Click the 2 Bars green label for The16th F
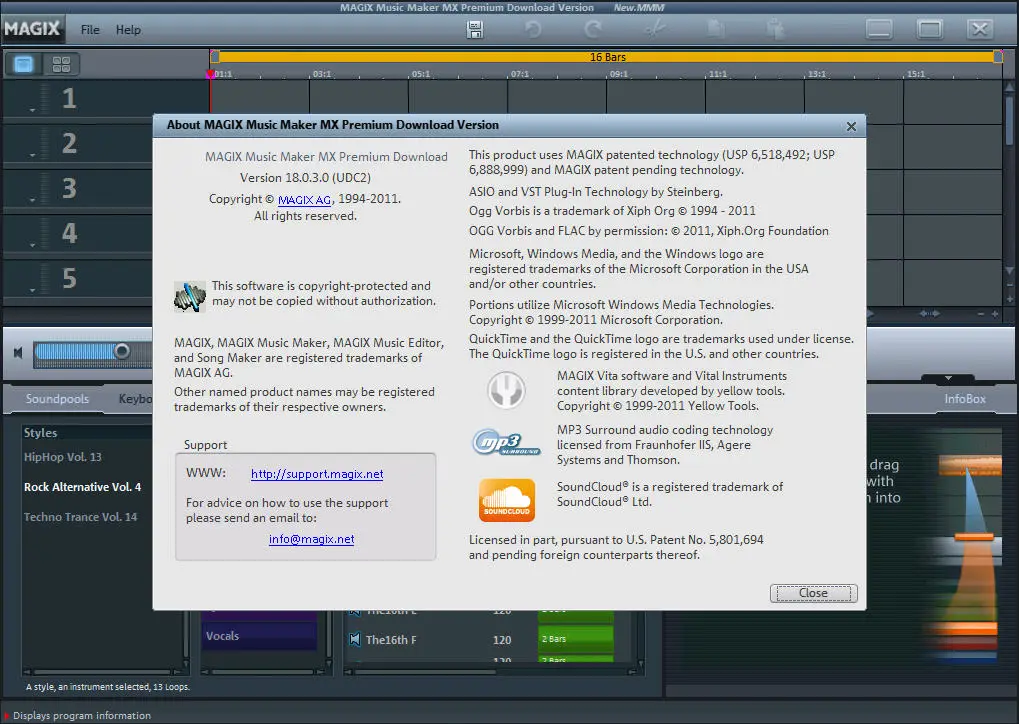The height and width of the screenshot is (724, 1019). pos(575,639)
